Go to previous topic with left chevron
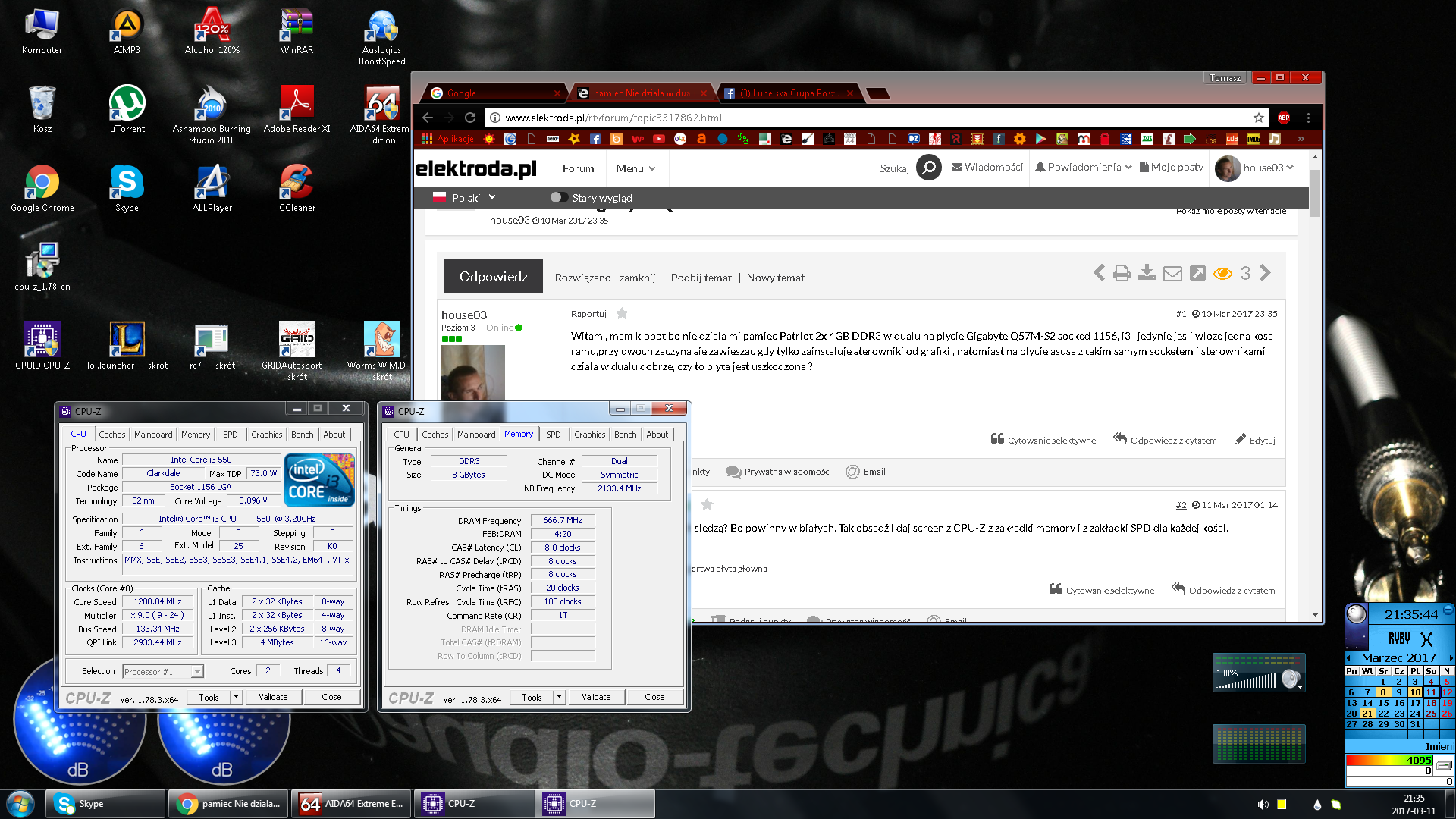This screenshot has height=819, width=1456. tap(1099, 273)
